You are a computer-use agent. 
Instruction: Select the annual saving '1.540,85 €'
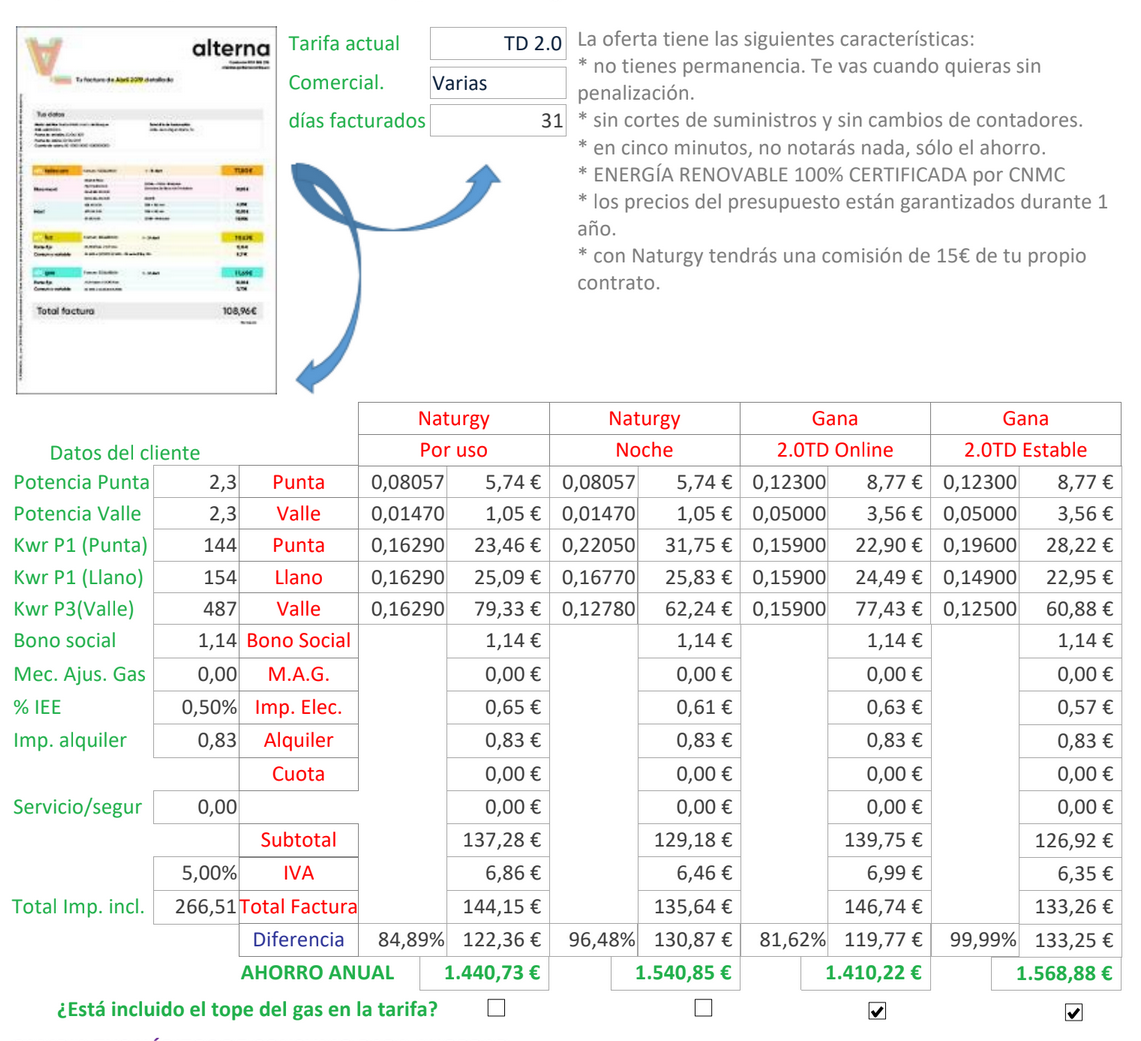pos(676,973)
